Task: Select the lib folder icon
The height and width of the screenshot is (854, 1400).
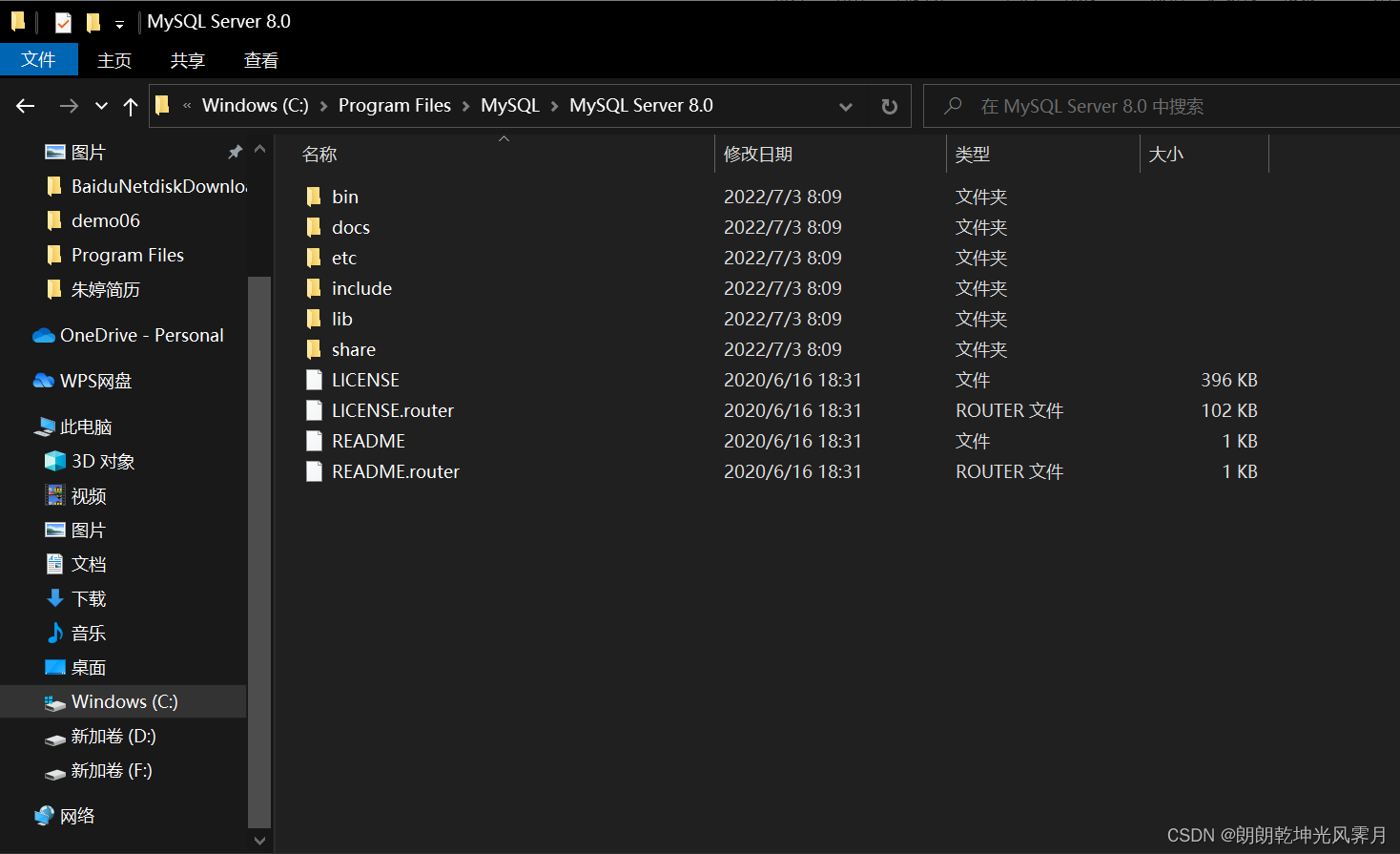Action: (x=314, y=319)
